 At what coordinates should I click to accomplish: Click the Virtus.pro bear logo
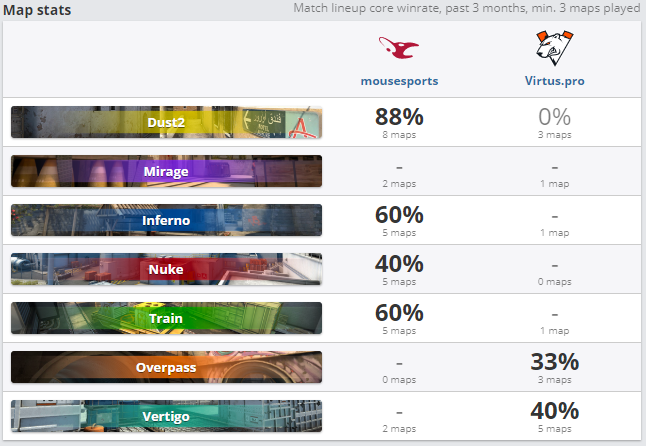click(554, 47)
